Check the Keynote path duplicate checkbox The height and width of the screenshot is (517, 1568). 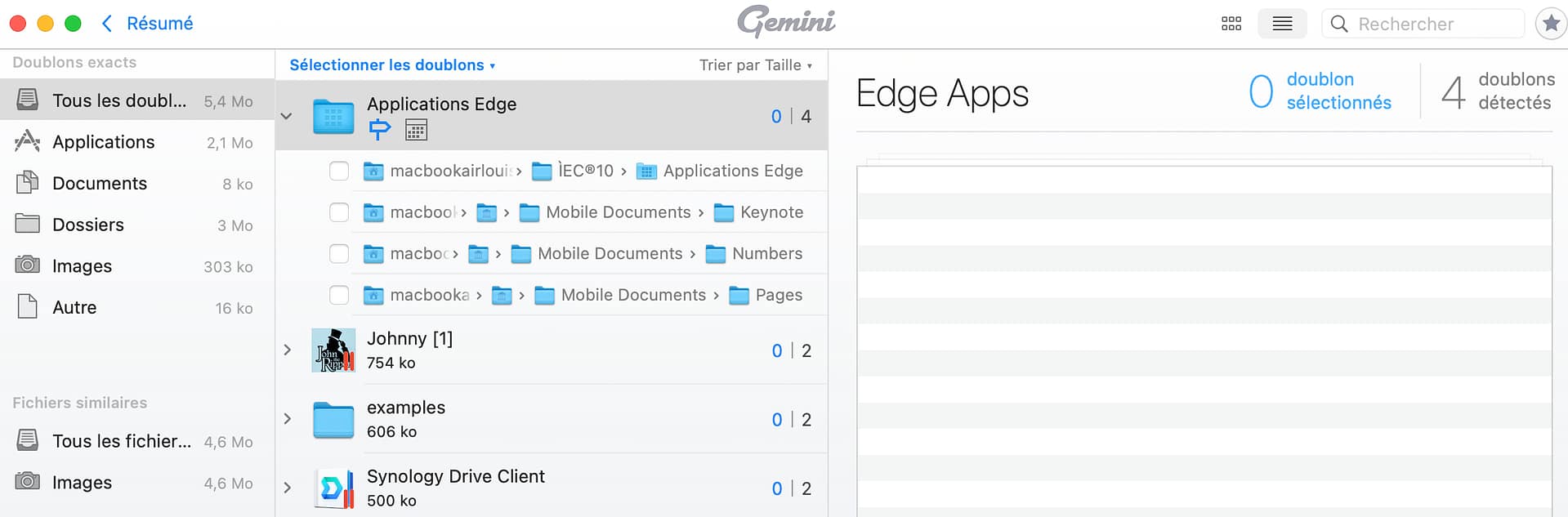(x=339, y=212)
